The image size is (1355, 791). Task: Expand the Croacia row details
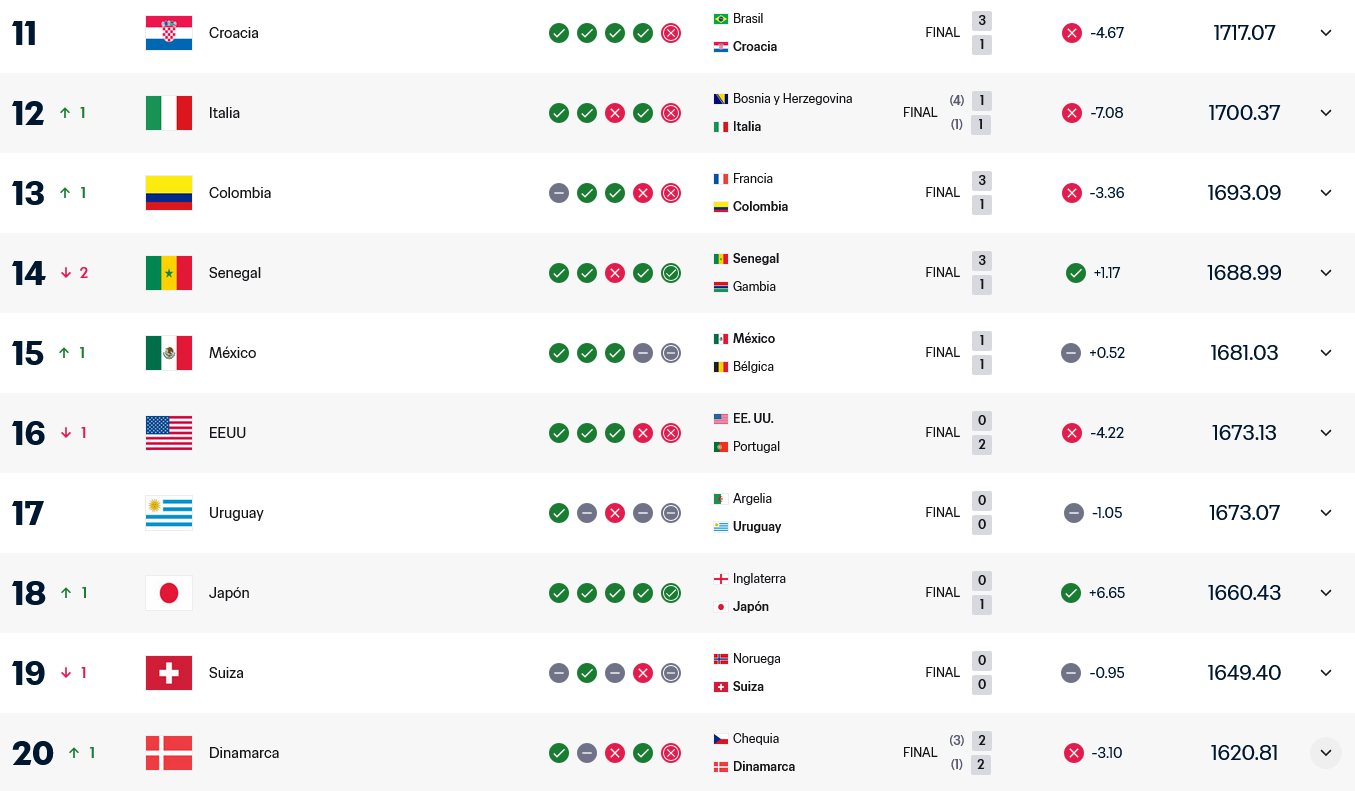(1326, 33)
